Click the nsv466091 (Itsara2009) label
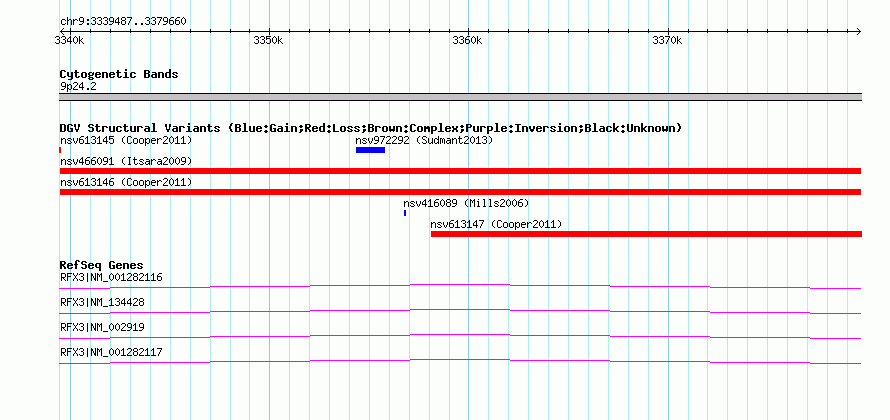This screenshot has width=890, height=420. tap(126, 161)
